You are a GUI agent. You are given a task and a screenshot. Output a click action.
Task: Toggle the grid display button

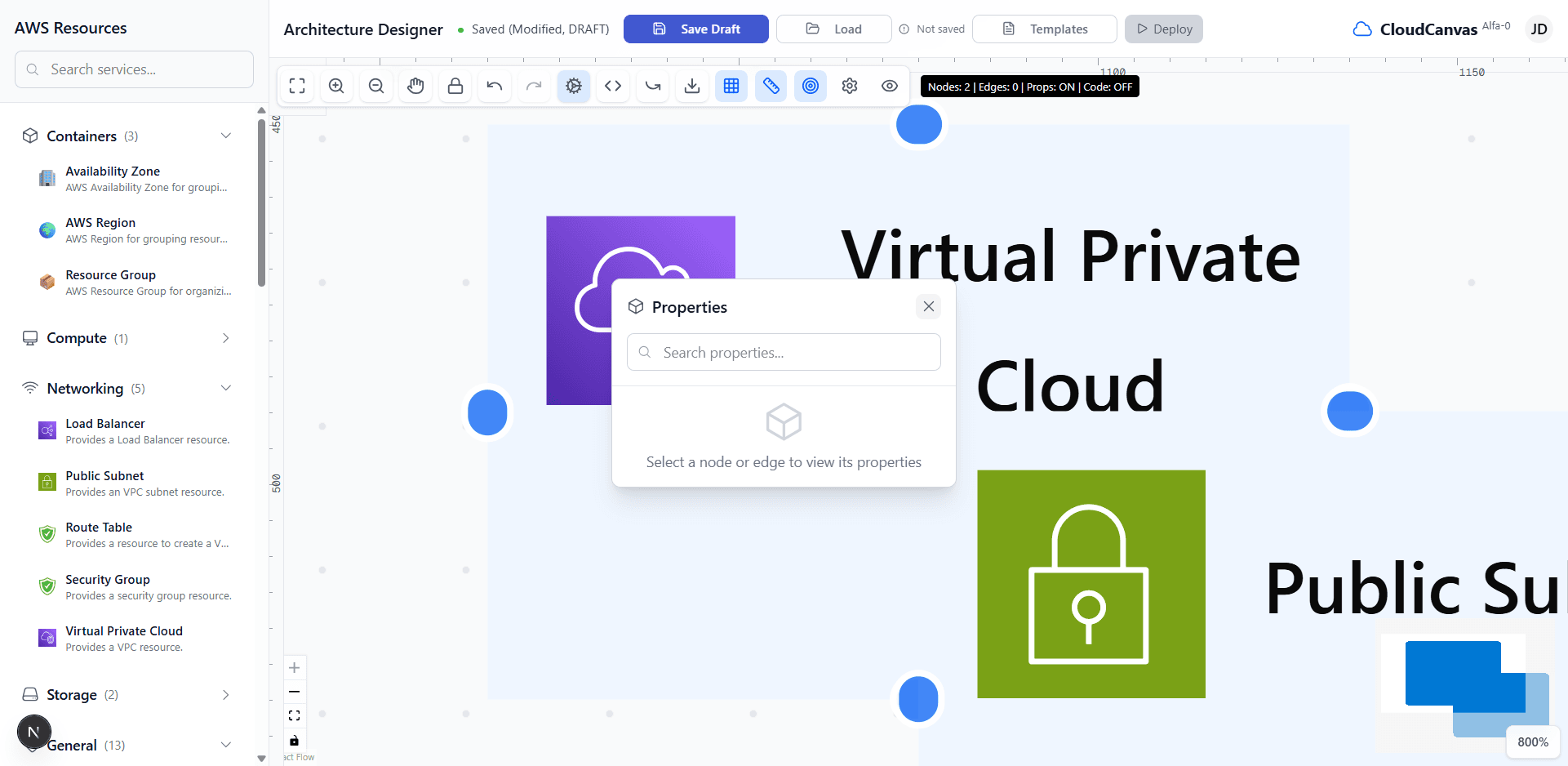tap(731, 86)
